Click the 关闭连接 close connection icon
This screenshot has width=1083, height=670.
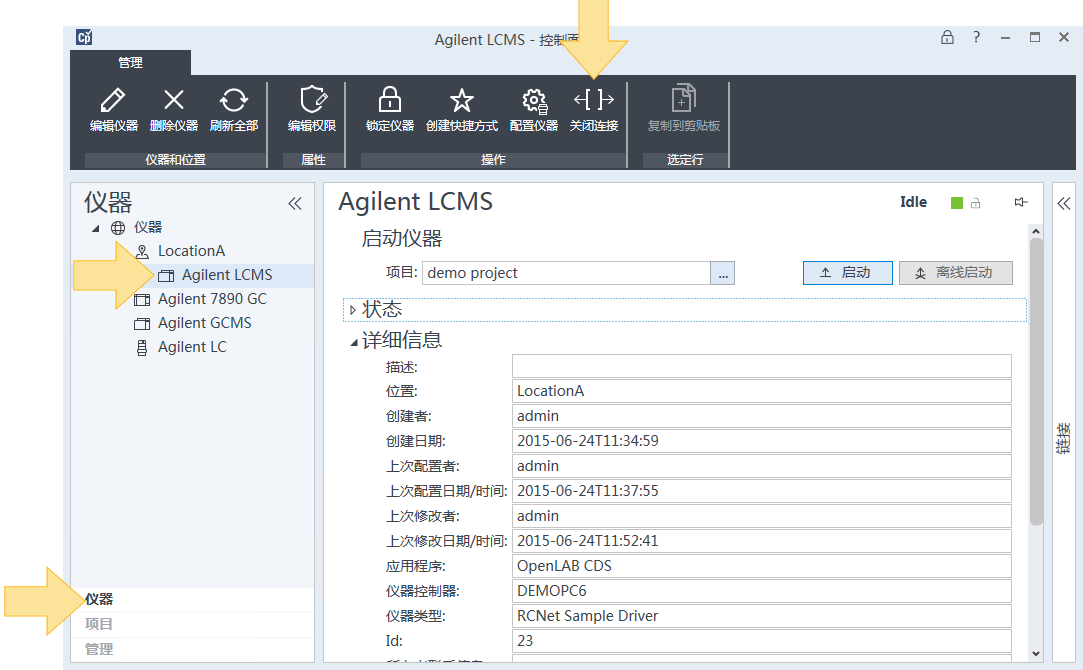point(594,100)
